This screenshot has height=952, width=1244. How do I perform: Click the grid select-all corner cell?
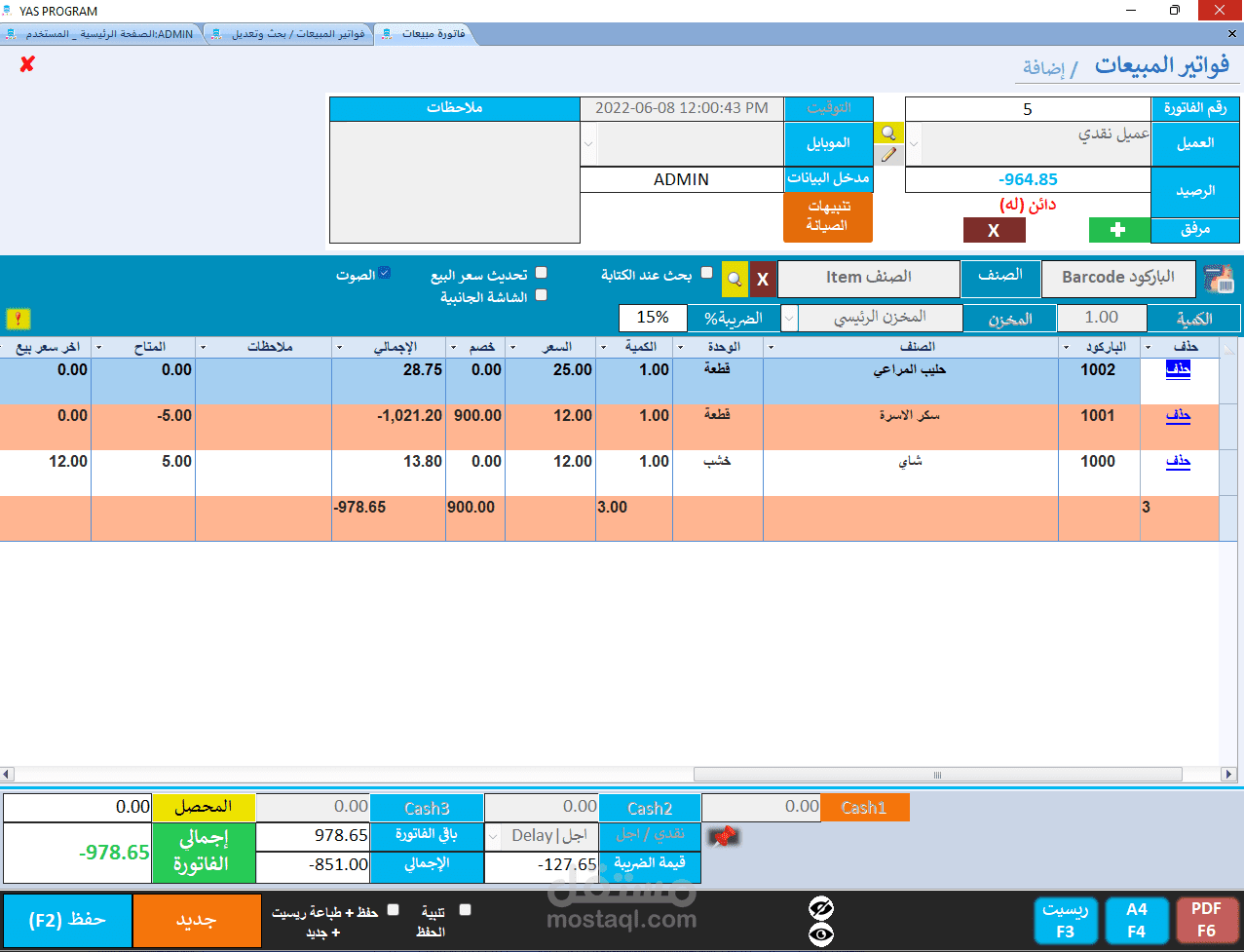click(x=1228, y=347)
